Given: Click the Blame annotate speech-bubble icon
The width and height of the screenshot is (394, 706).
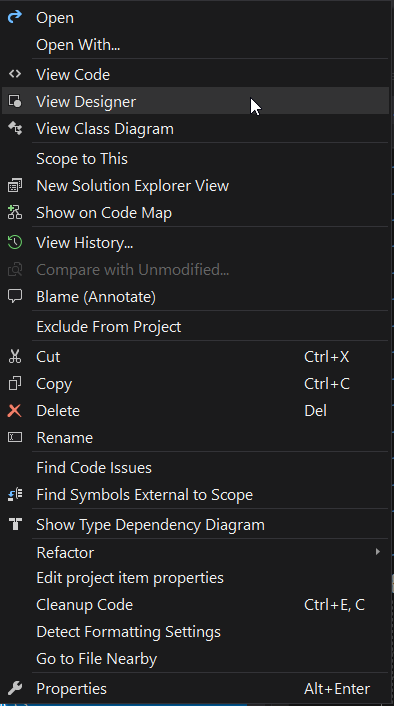Looking at the screenshot, I should (15, 296).
